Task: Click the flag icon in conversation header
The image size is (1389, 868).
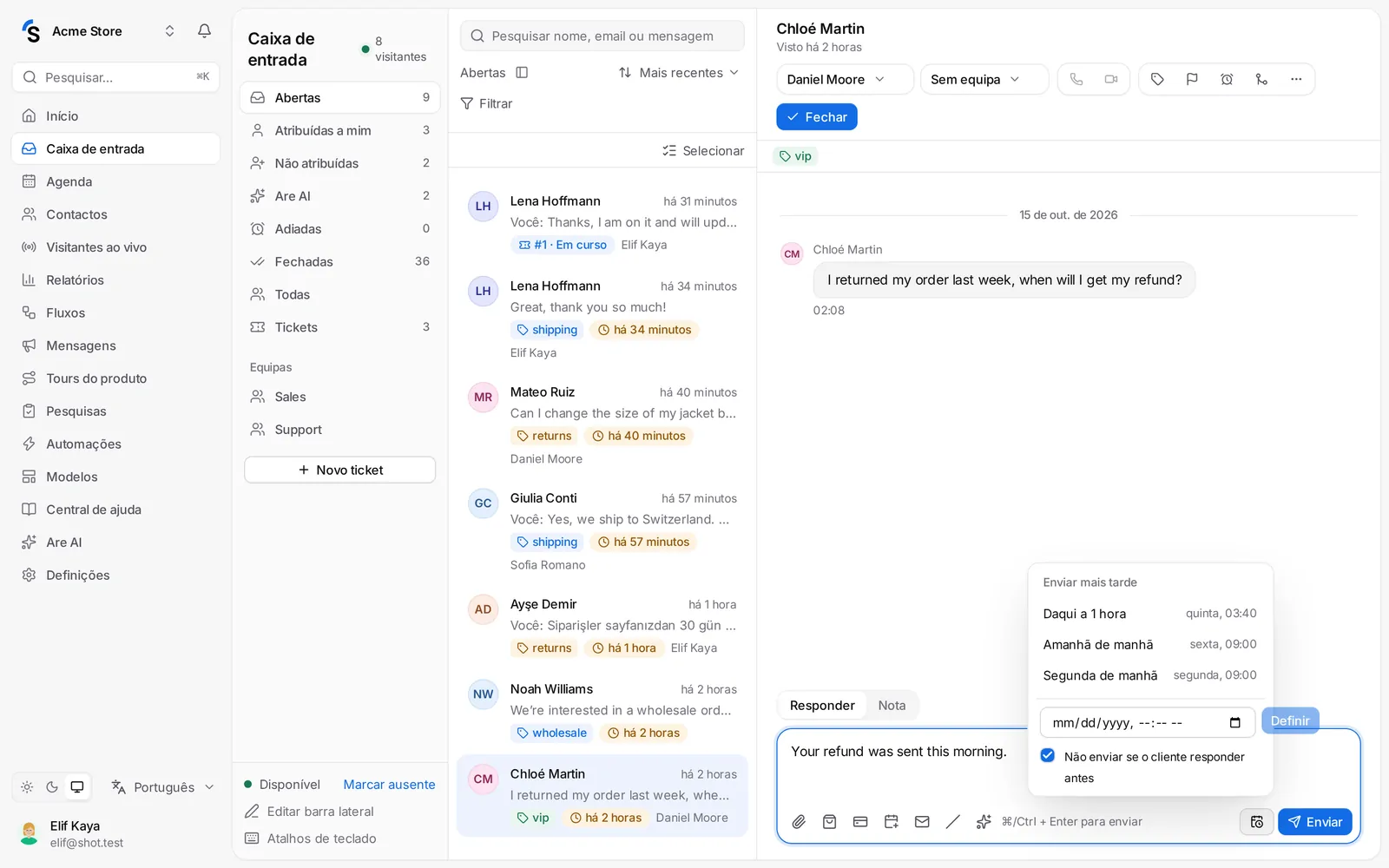Action: tap(1192, 79)
